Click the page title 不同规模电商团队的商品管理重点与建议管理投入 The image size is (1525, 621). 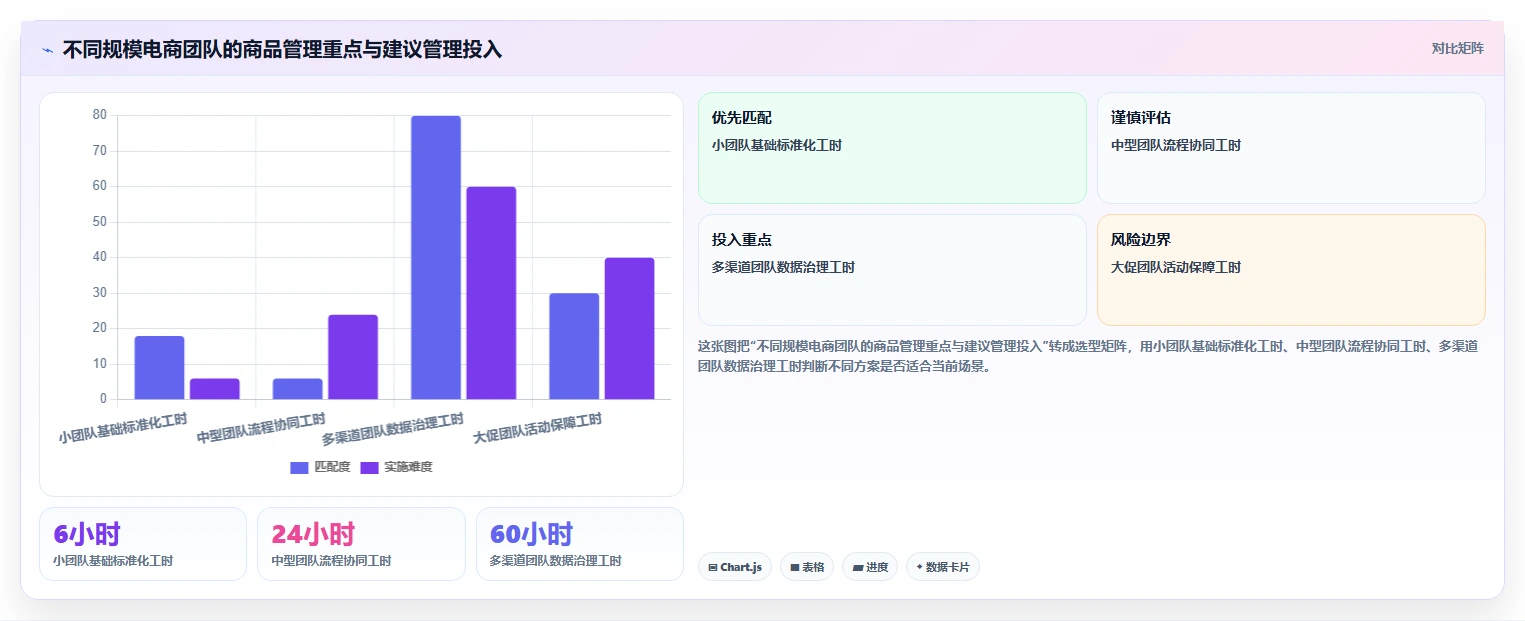pos(282,49)
